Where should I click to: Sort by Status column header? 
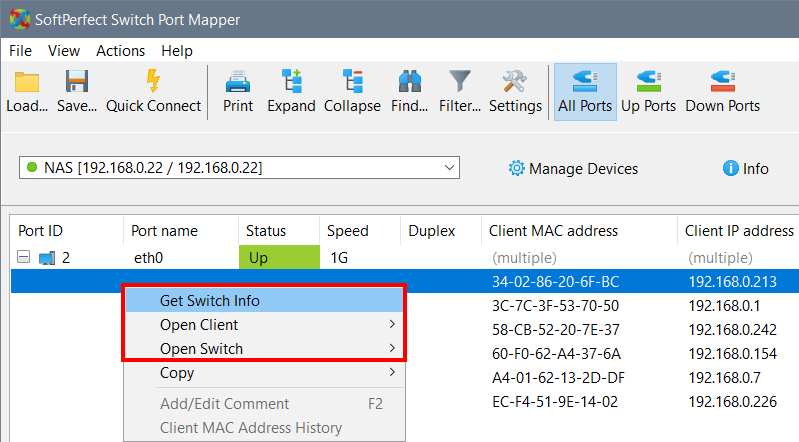279,231
